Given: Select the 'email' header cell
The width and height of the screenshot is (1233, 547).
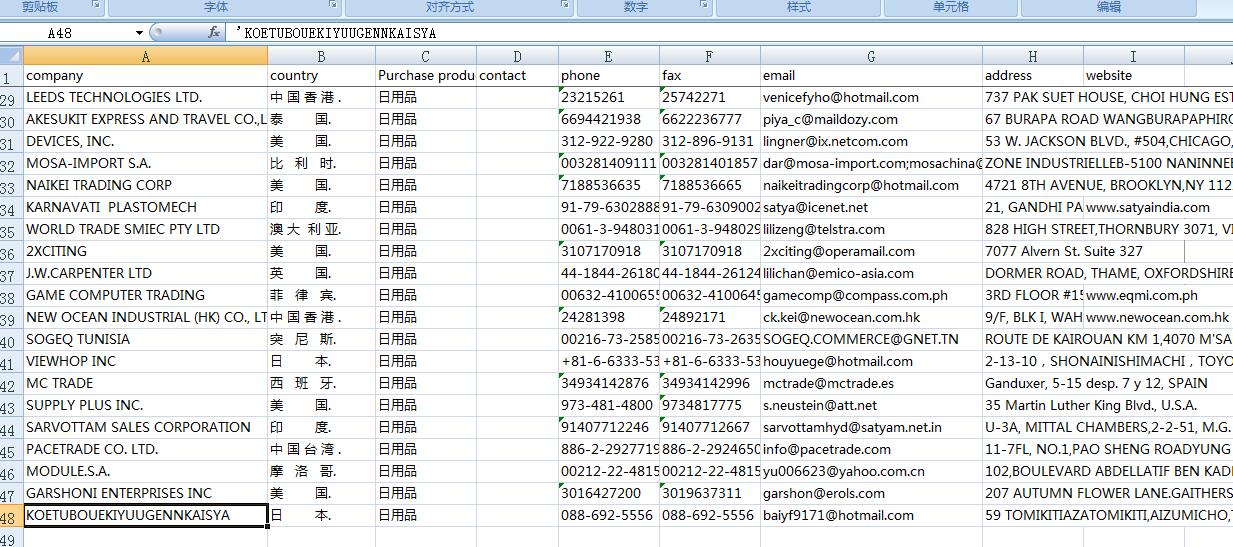Looking at the screenshot, I should (871, 76).
